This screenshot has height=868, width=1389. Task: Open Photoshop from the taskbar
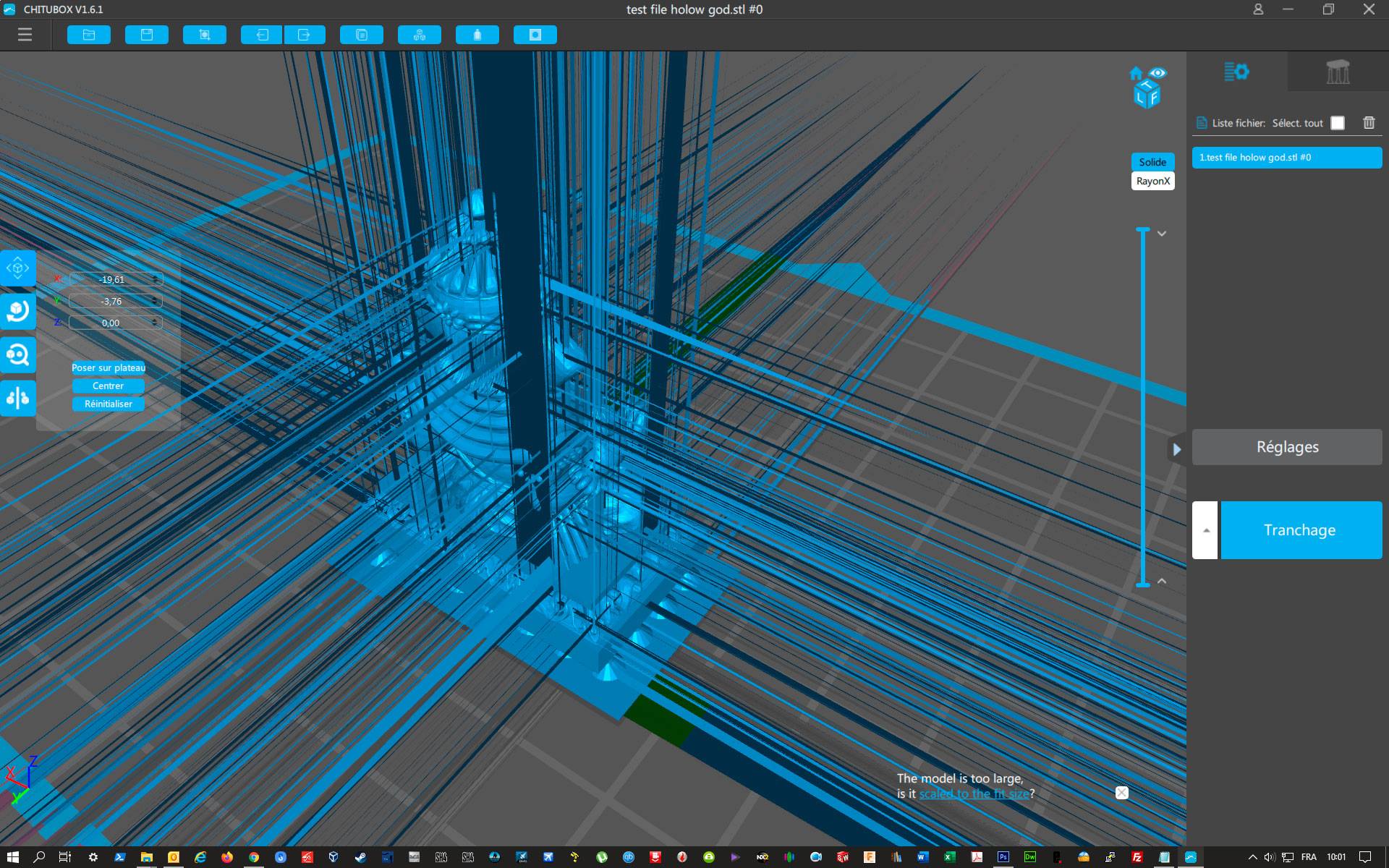pos(1003,857)
